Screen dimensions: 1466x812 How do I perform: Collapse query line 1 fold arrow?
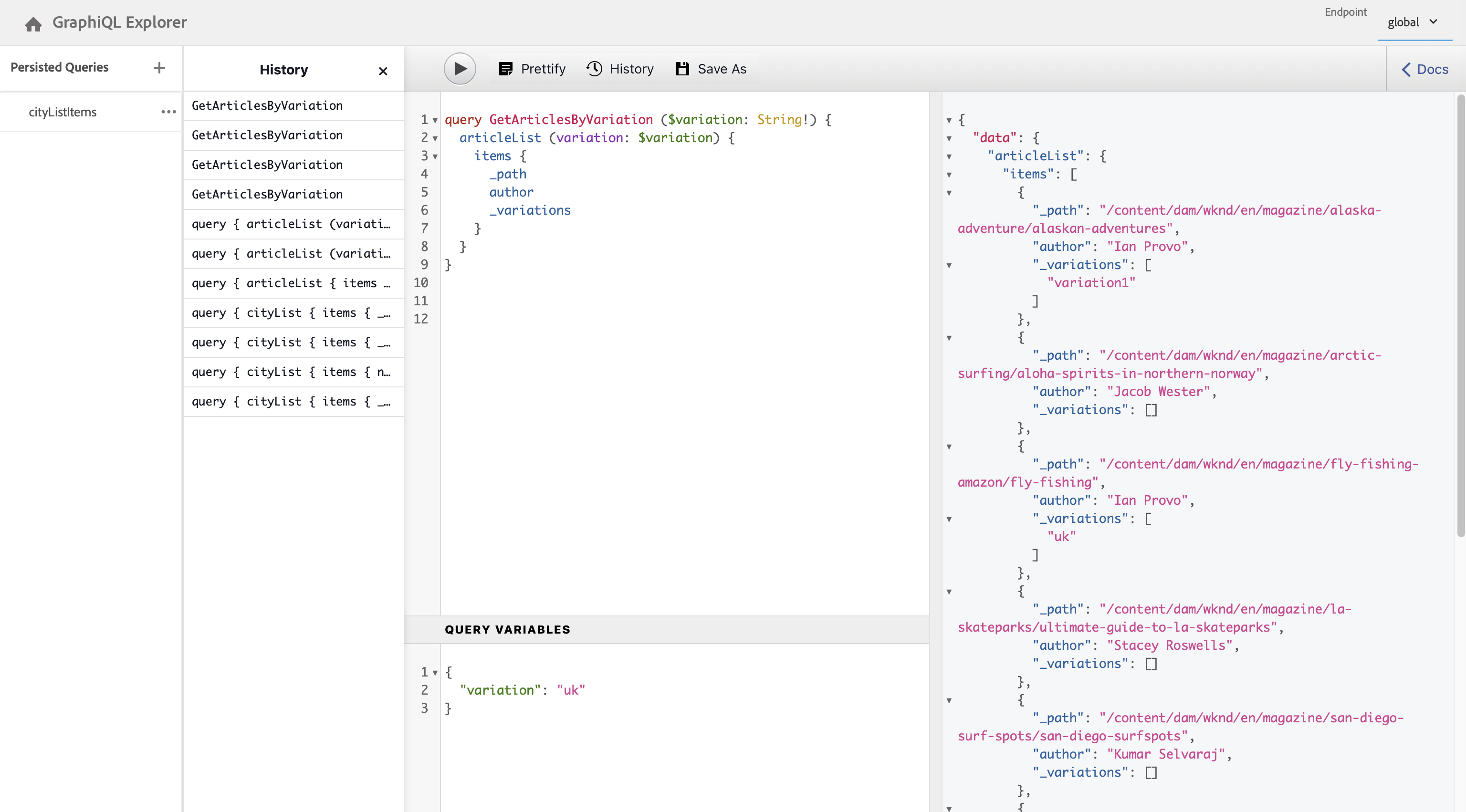(x=435, y=120)
